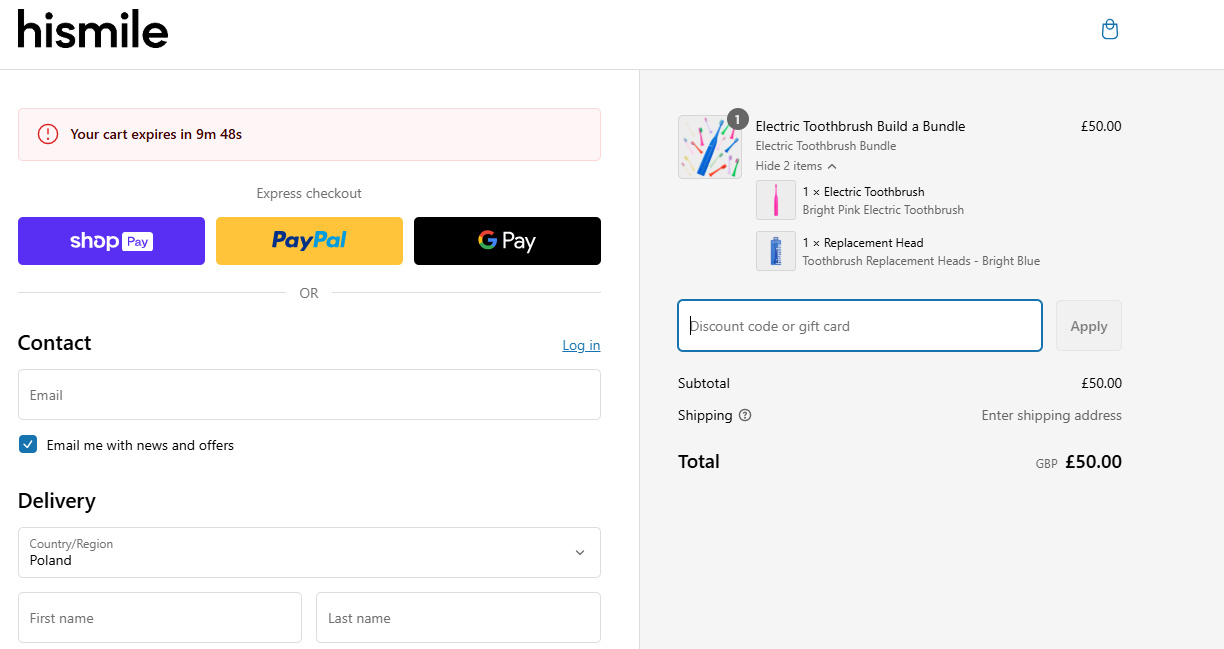Select Google Pay express checkout
Screen dimensions: 1224x649
click(x=507, y=241)
